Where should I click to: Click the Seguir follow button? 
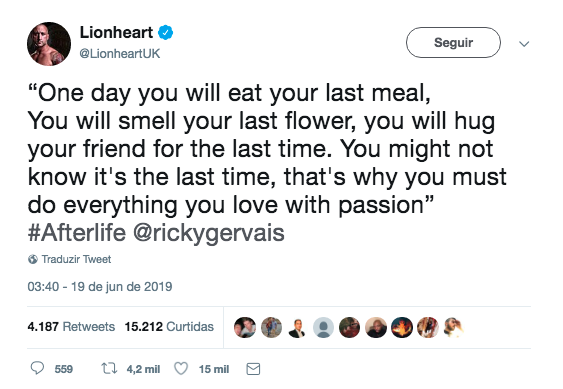[453, 42]
